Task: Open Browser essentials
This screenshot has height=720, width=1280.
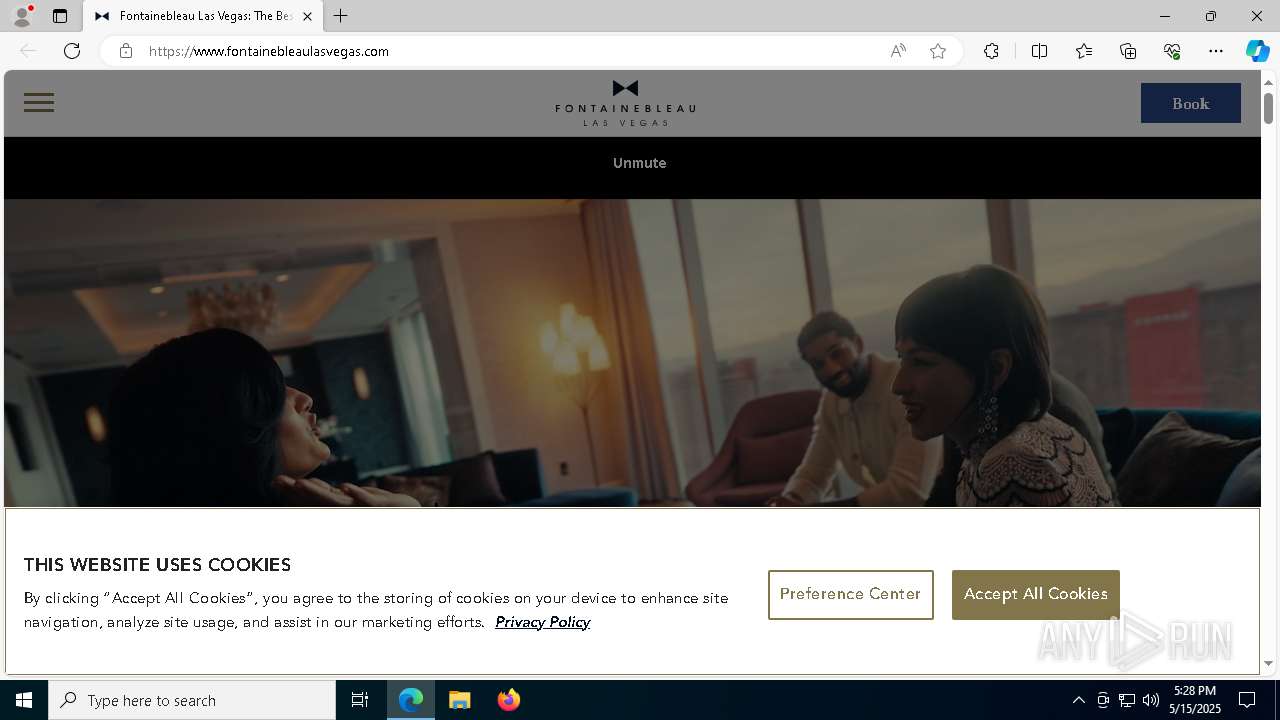Action: pos(1172,51)
